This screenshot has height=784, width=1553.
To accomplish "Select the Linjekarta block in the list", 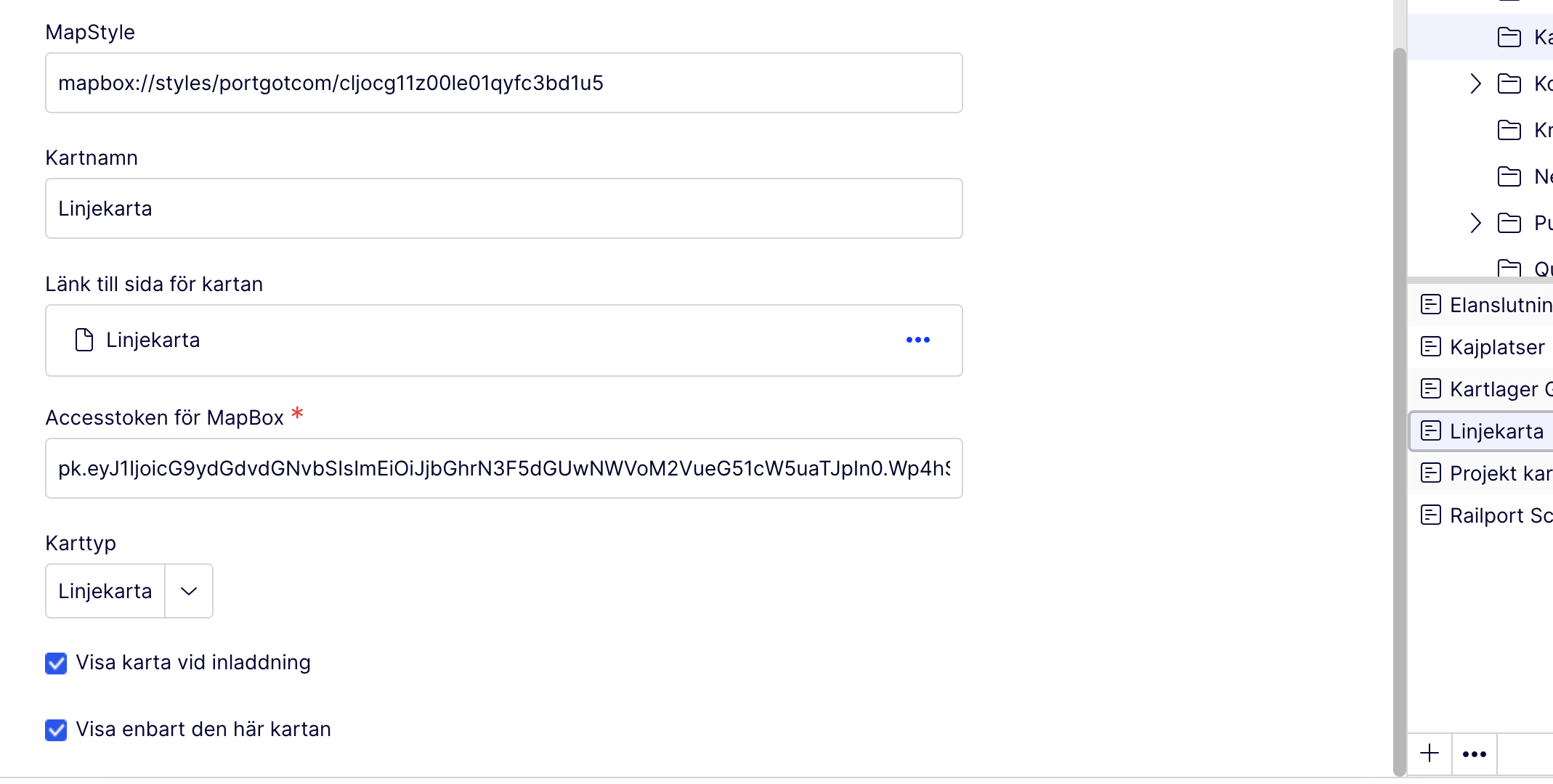I will tap(1496, 431).
